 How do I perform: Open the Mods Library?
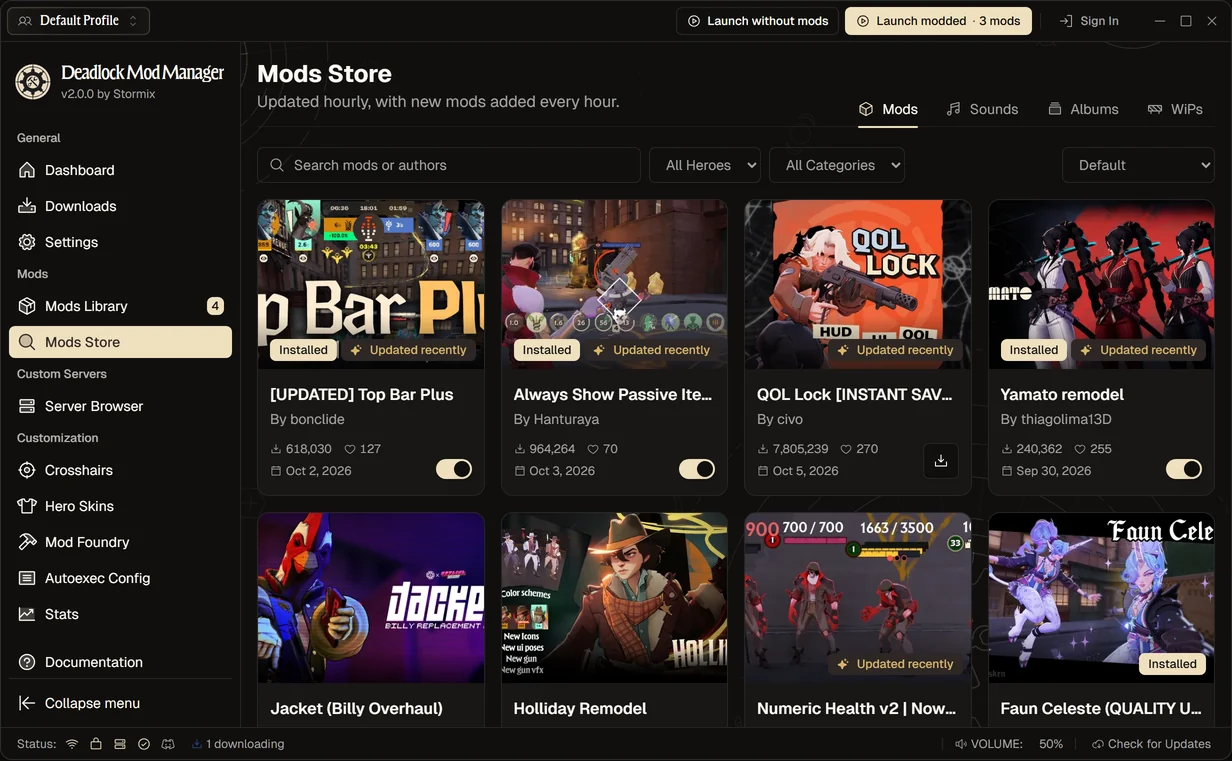120,306
